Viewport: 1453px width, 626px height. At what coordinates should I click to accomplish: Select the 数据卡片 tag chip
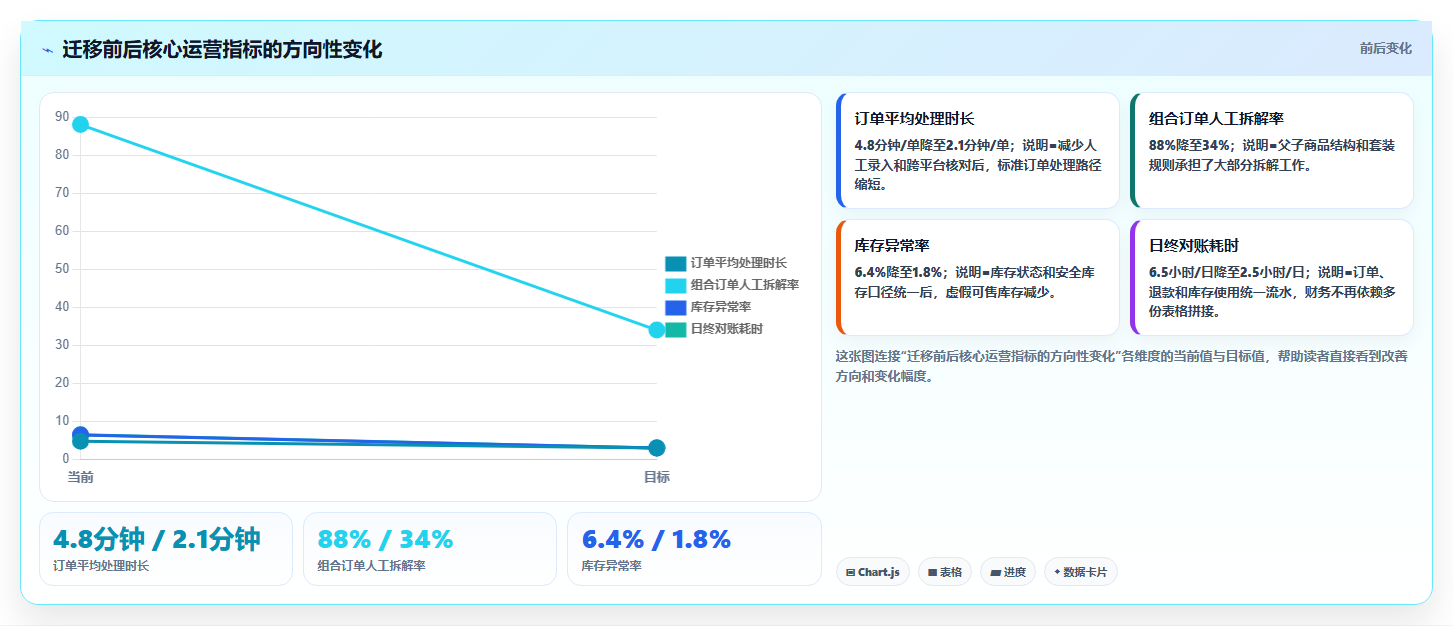(x=1081, y=572)
